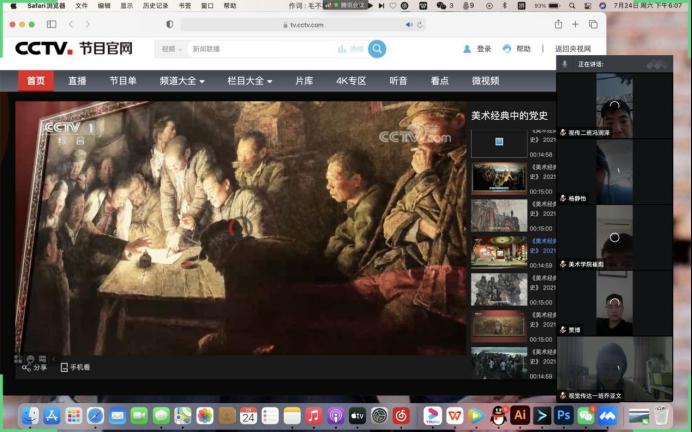The height and width of the screenshot is (432, 692).
Task: Go forward in Safari history
Action: 87,24
